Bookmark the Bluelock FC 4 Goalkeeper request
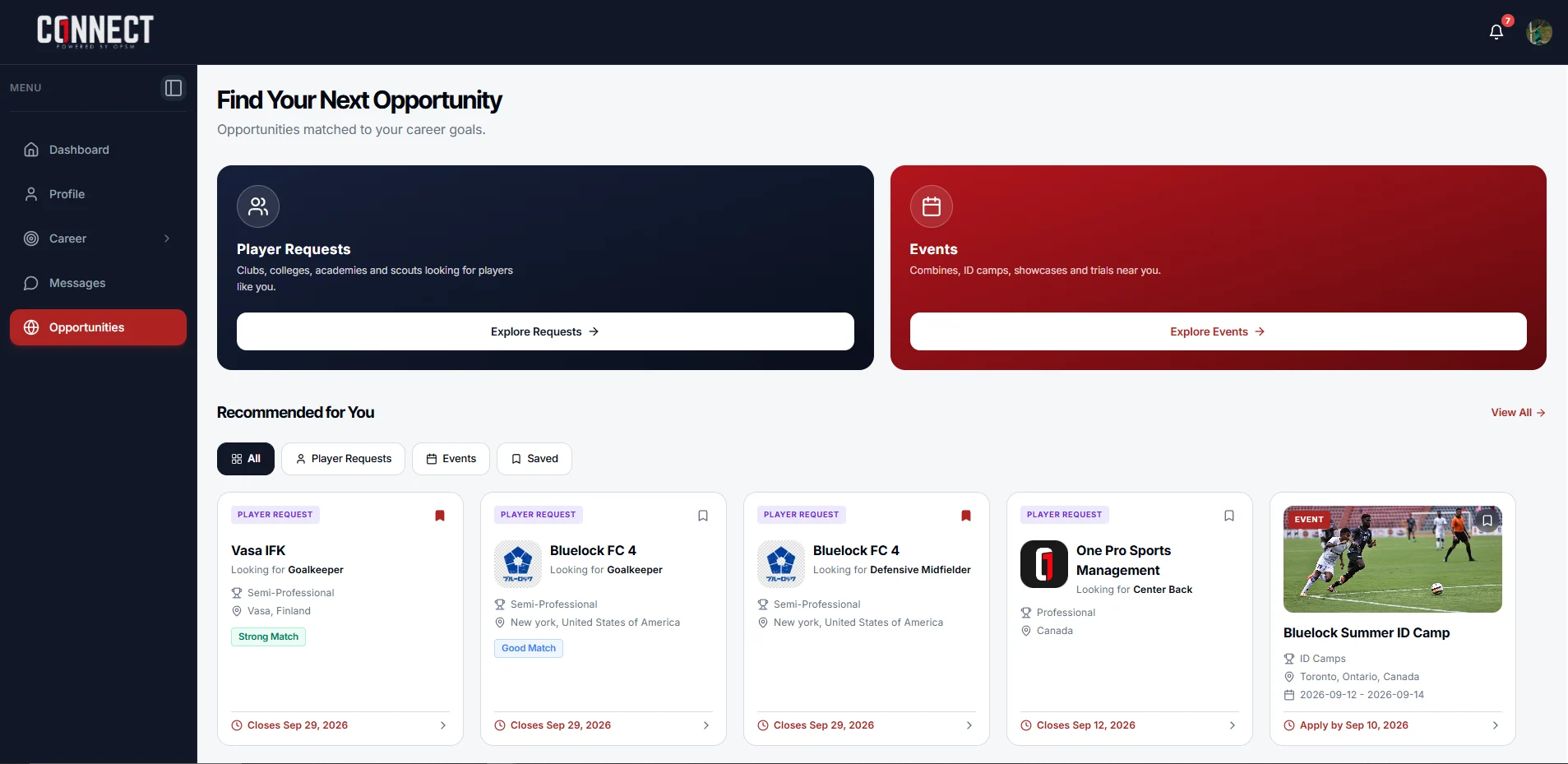 (x=703, y=516)
